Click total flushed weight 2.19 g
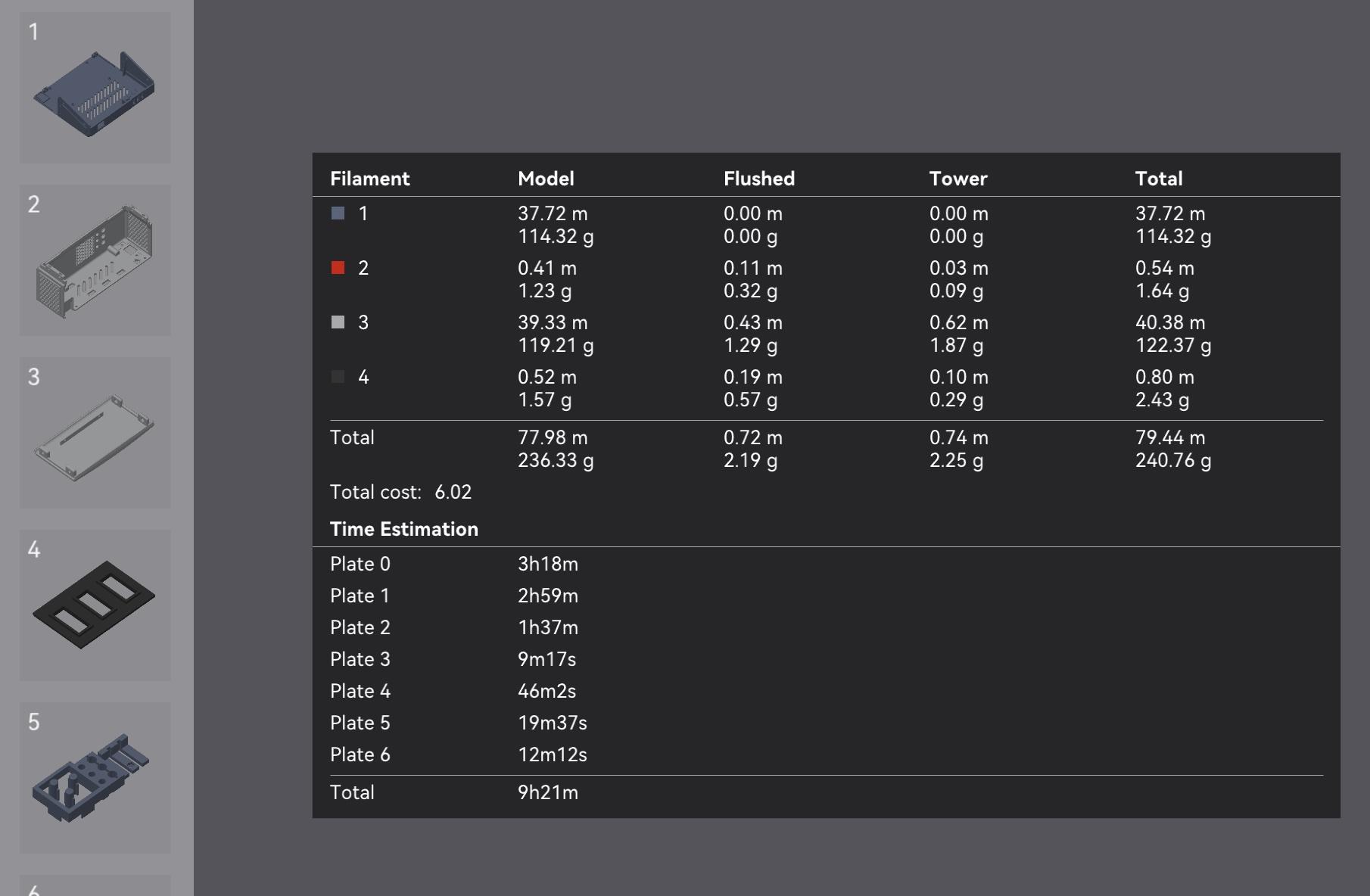 (750, 460)
